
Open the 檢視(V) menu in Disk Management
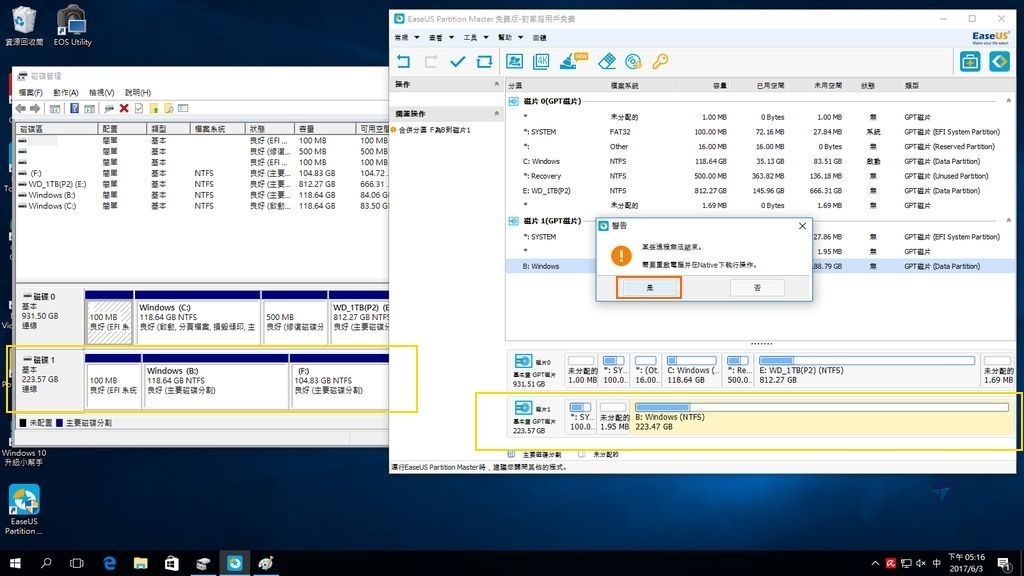(101, 92)
